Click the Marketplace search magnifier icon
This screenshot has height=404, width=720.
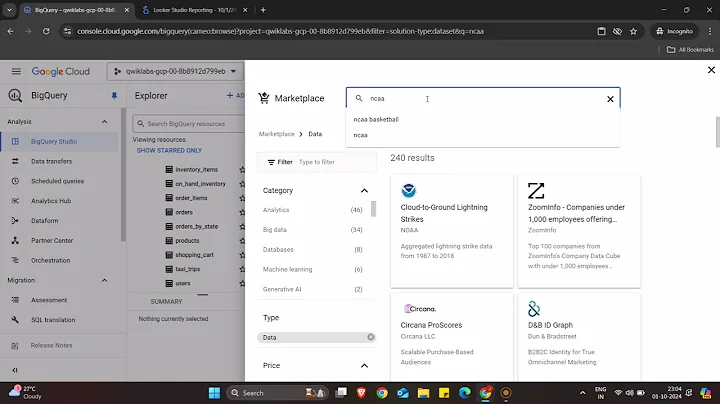[359, 98]
